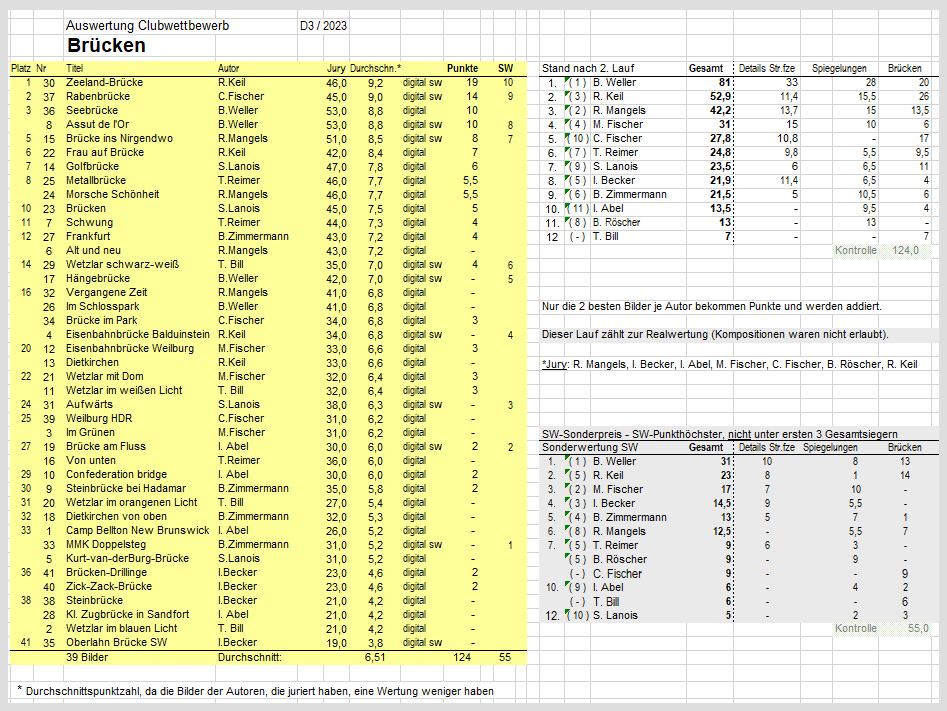This screenshot has height=711, width=947.
Task: Select the 'D3 / 2023' cell
Action: tap(323, 25)
